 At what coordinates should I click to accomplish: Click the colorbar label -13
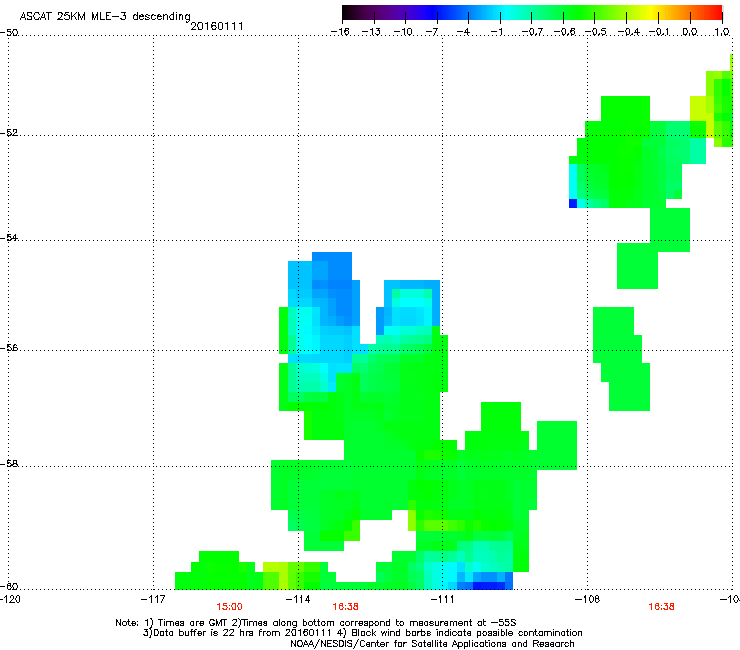click(371, 32)
